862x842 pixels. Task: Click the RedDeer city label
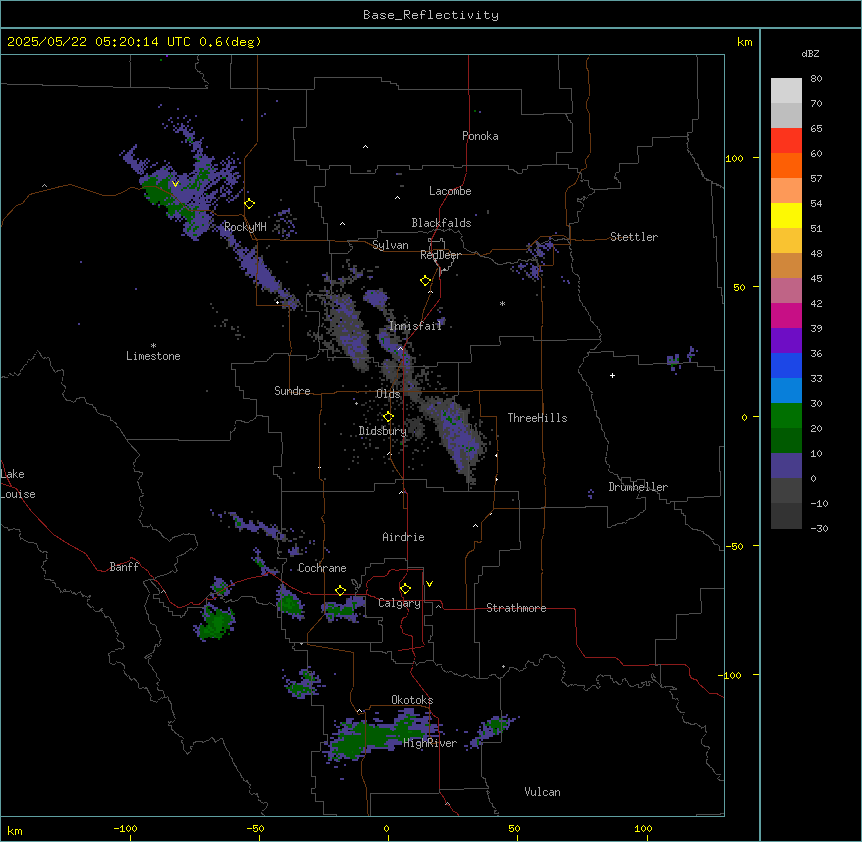(440, 255)
